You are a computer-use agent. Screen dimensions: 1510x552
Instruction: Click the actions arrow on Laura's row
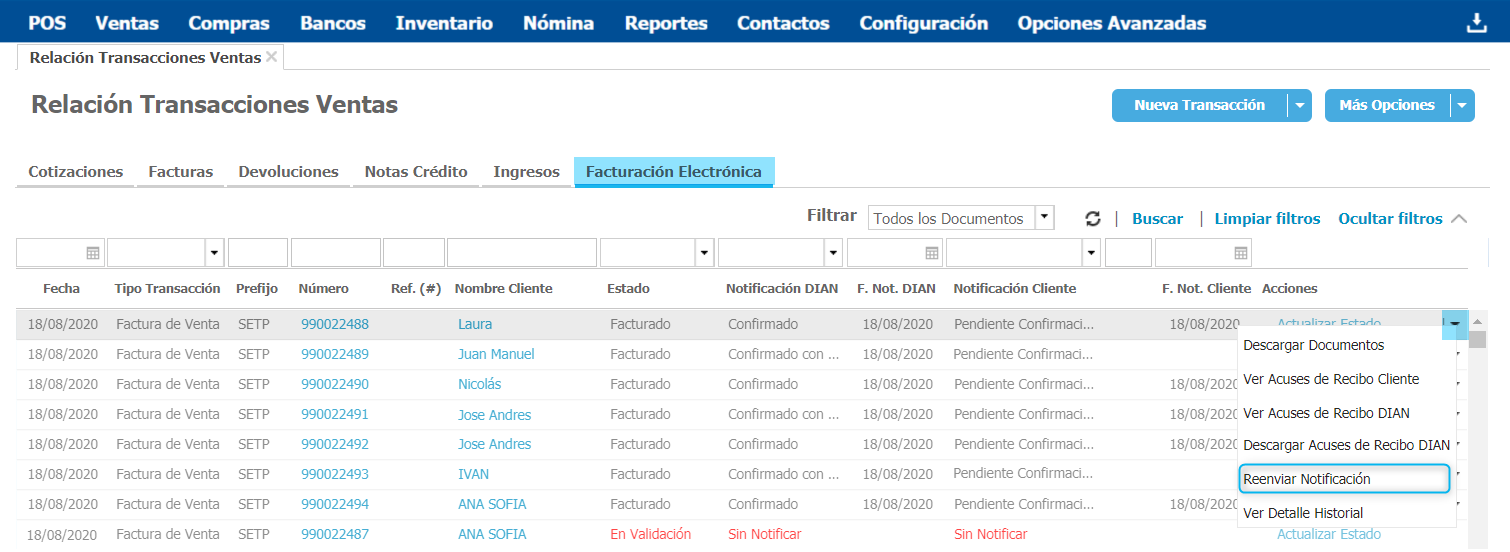[1455, 324]
